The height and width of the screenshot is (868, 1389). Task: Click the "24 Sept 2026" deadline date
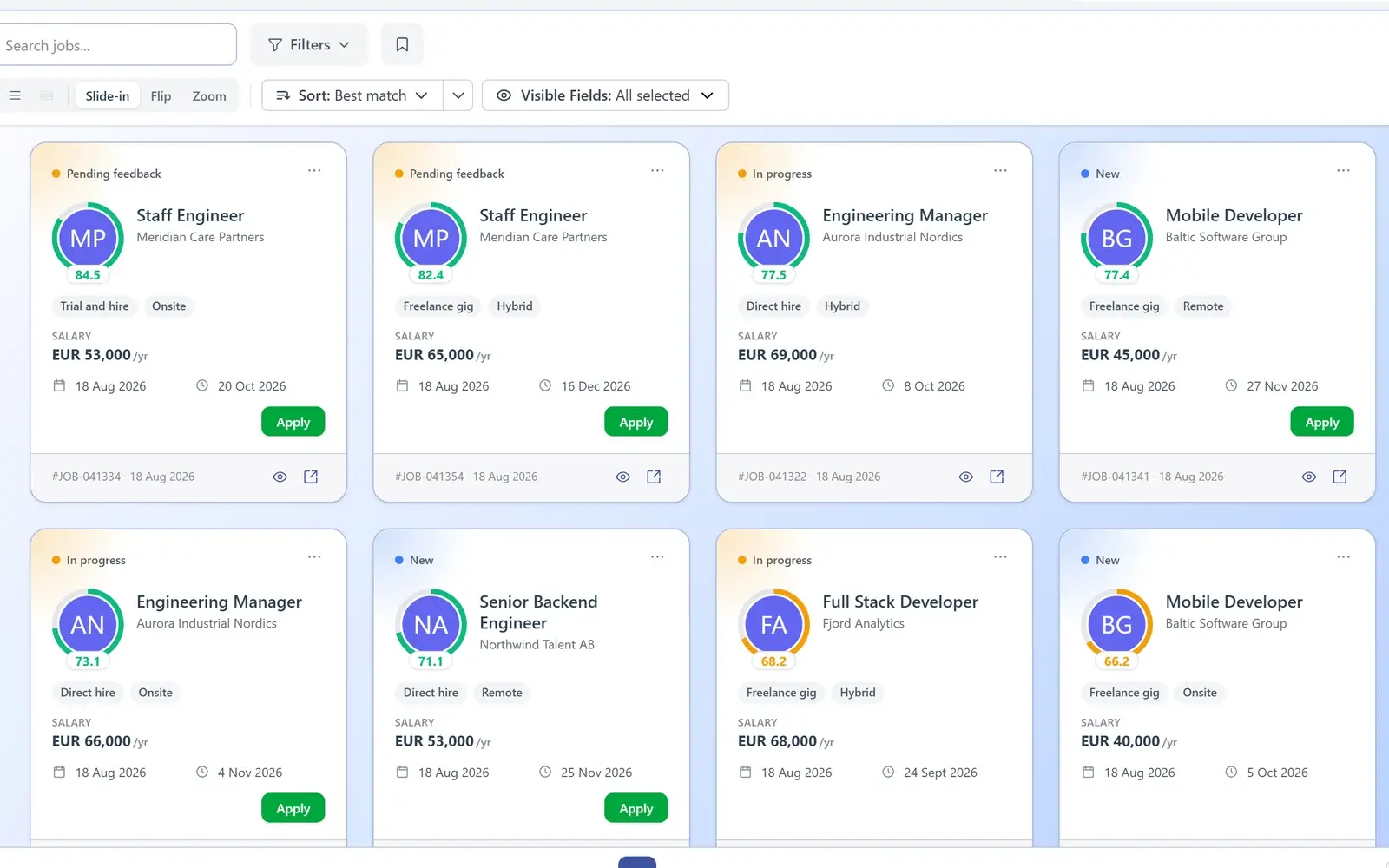pyautogui.click(x=940, y=773)
